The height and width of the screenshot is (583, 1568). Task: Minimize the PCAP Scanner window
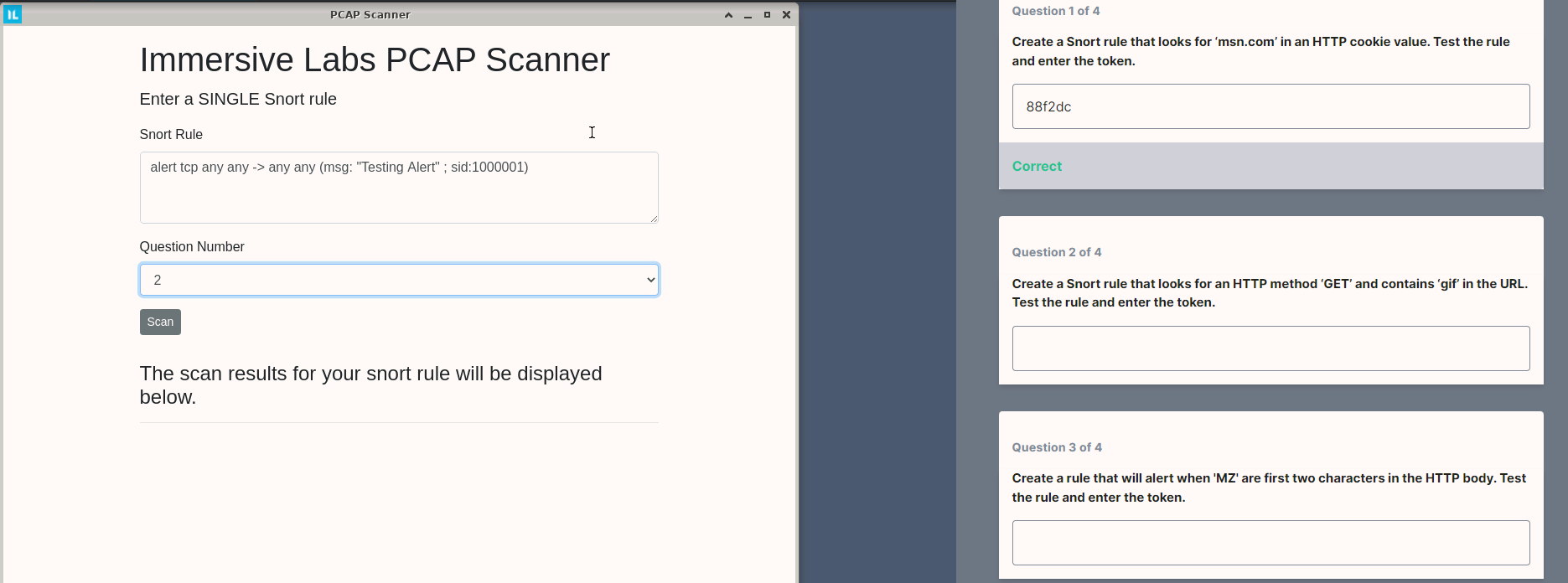(x=748, y=15)
